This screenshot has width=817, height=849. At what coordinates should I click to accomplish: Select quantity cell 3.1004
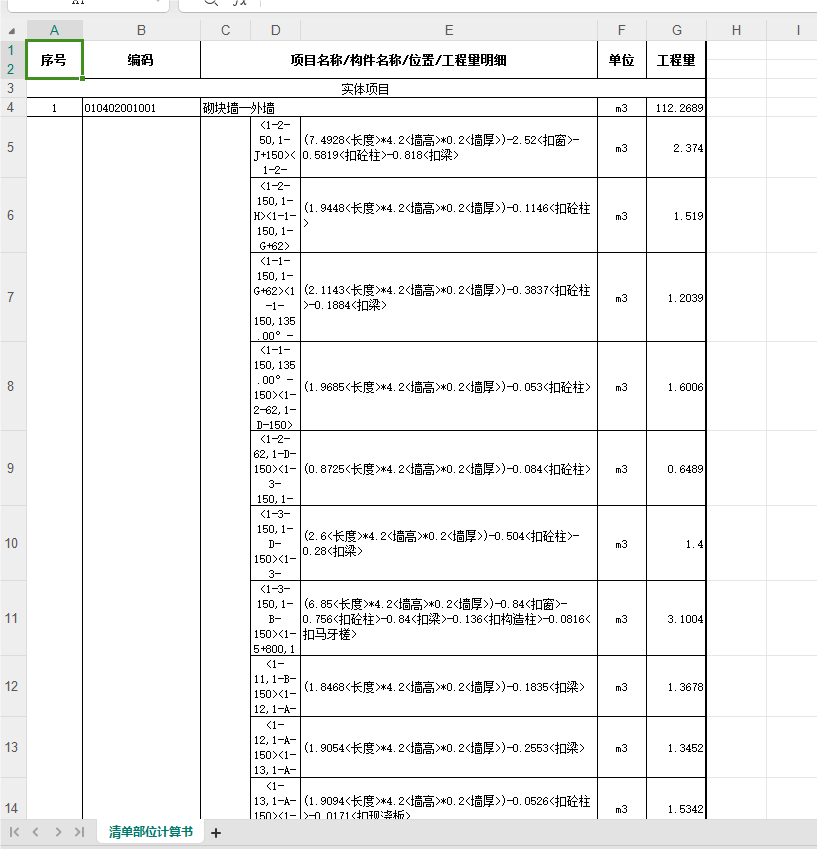click(676, 618)
